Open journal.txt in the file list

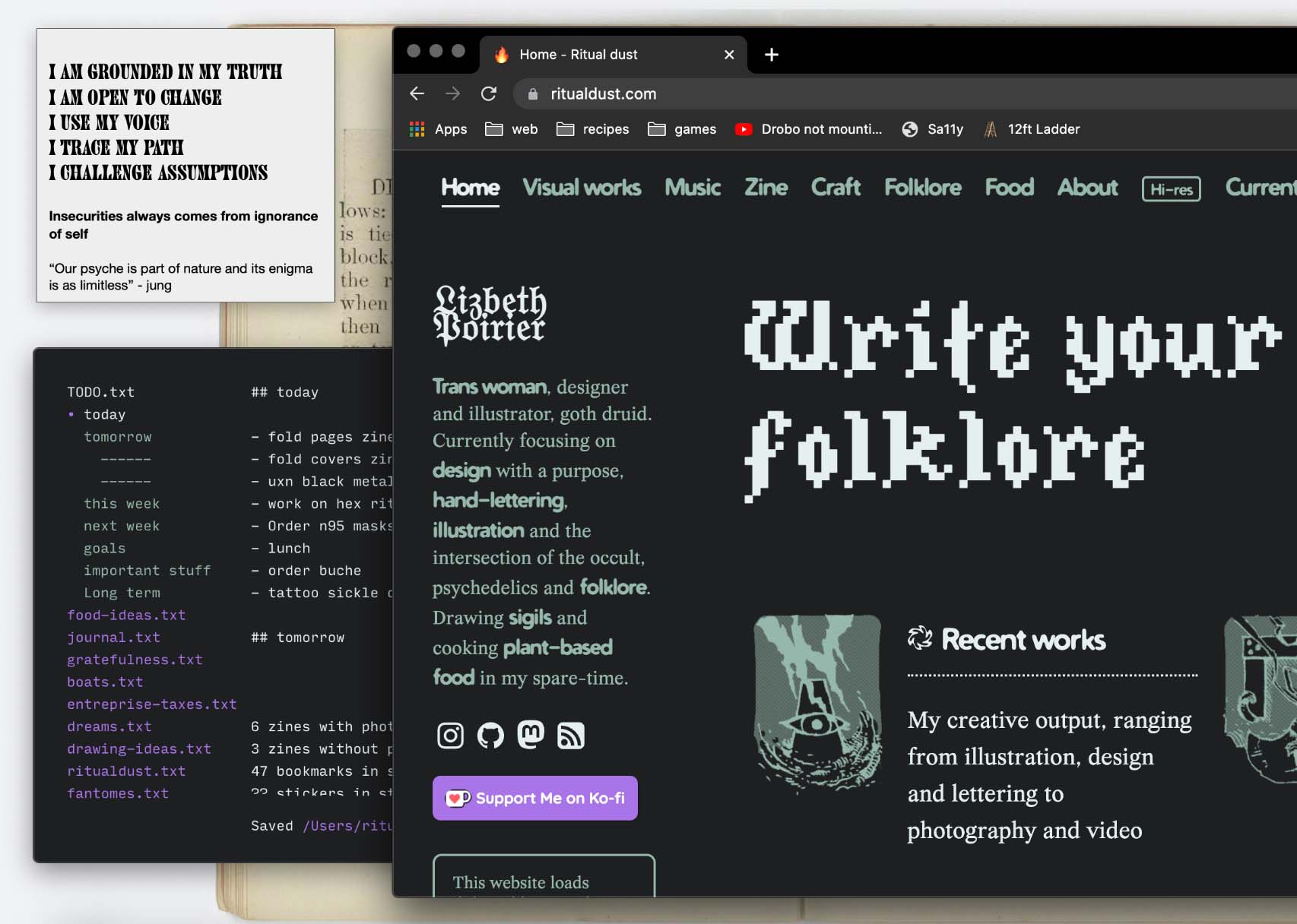pyautogui.click(x=113, y=638)
